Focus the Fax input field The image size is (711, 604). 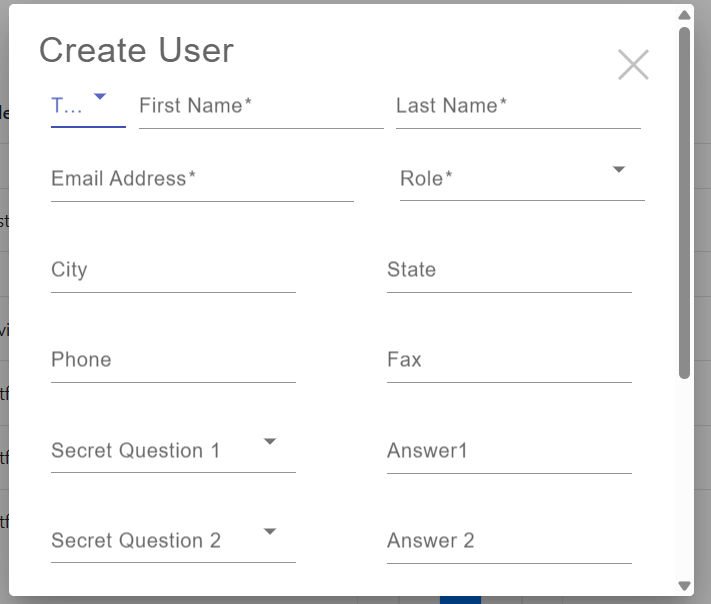pyautogui.click(x=508, y=361)
